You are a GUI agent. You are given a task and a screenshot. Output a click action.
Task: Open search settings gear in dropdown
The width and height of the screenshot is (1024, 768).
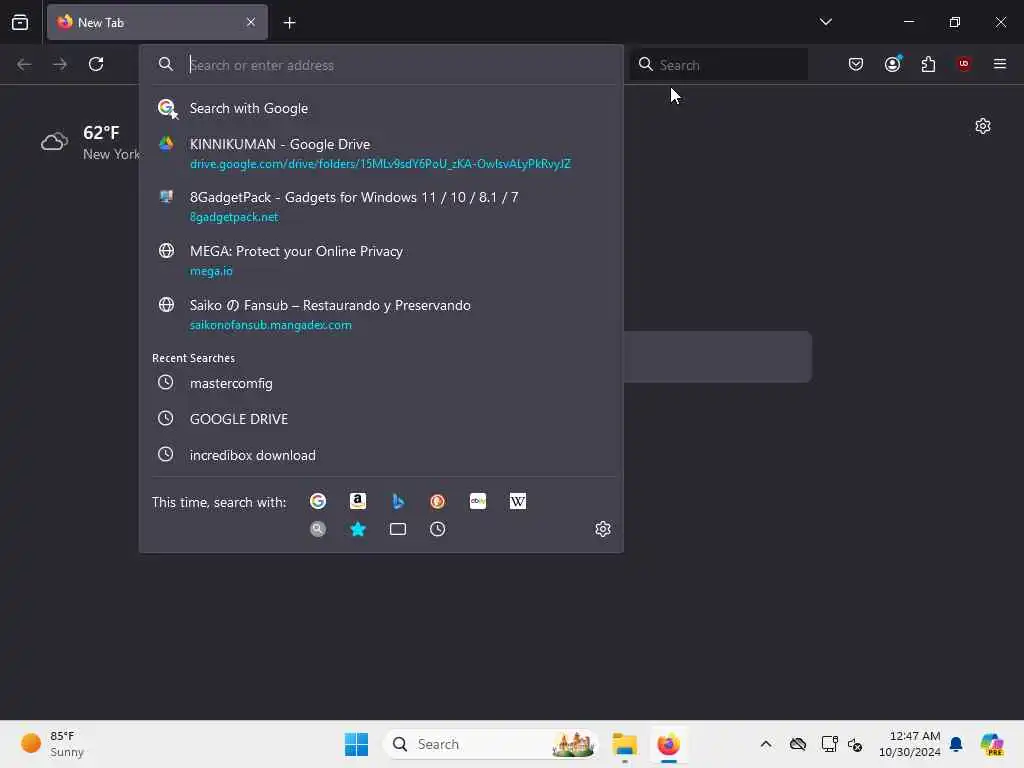pos(603,529)
